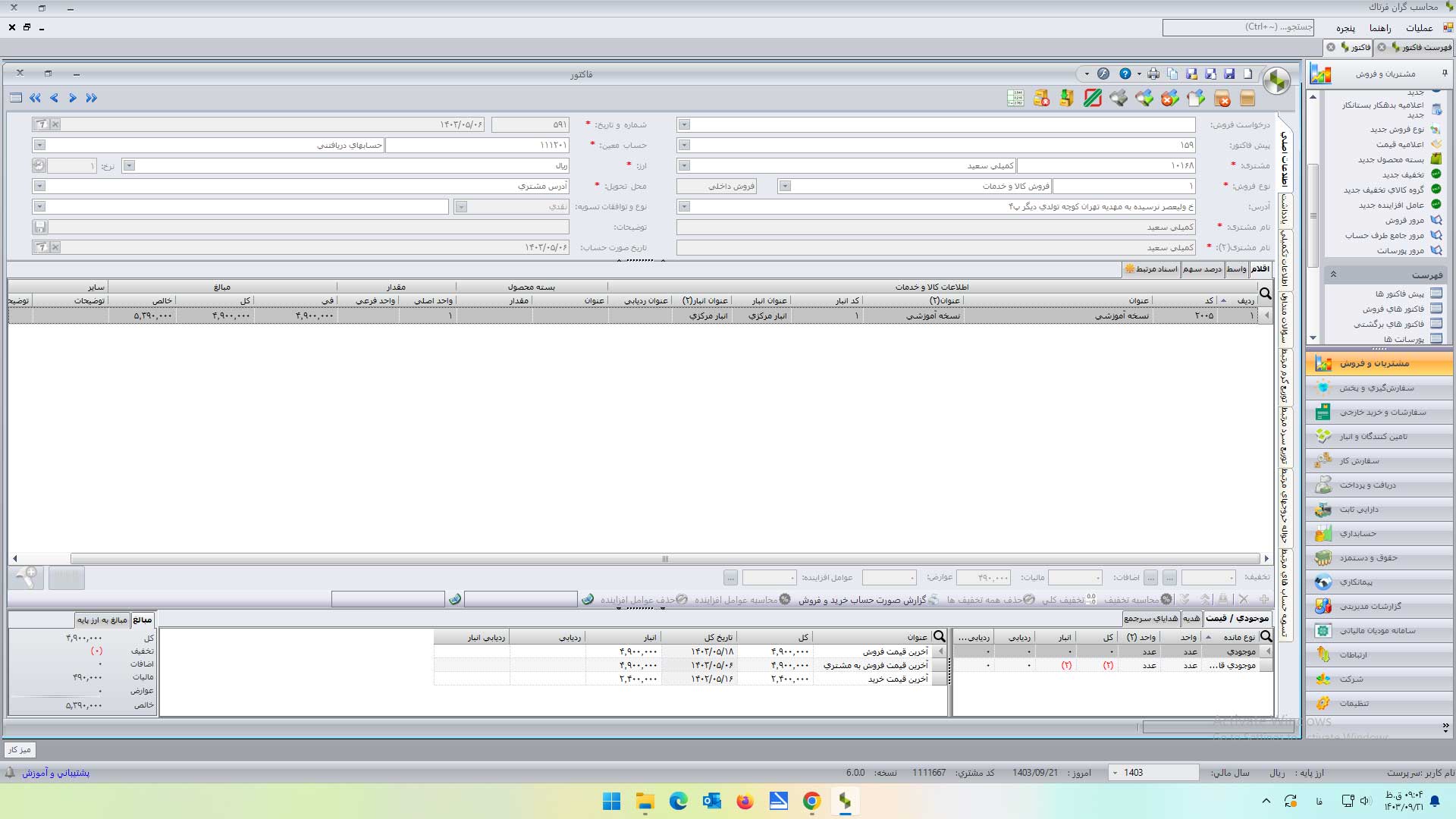The width and height of the screenshot is (1456, 819).
Task: Open the calculation table icon
Action: pyautogui.click(x=1015, y=98)
